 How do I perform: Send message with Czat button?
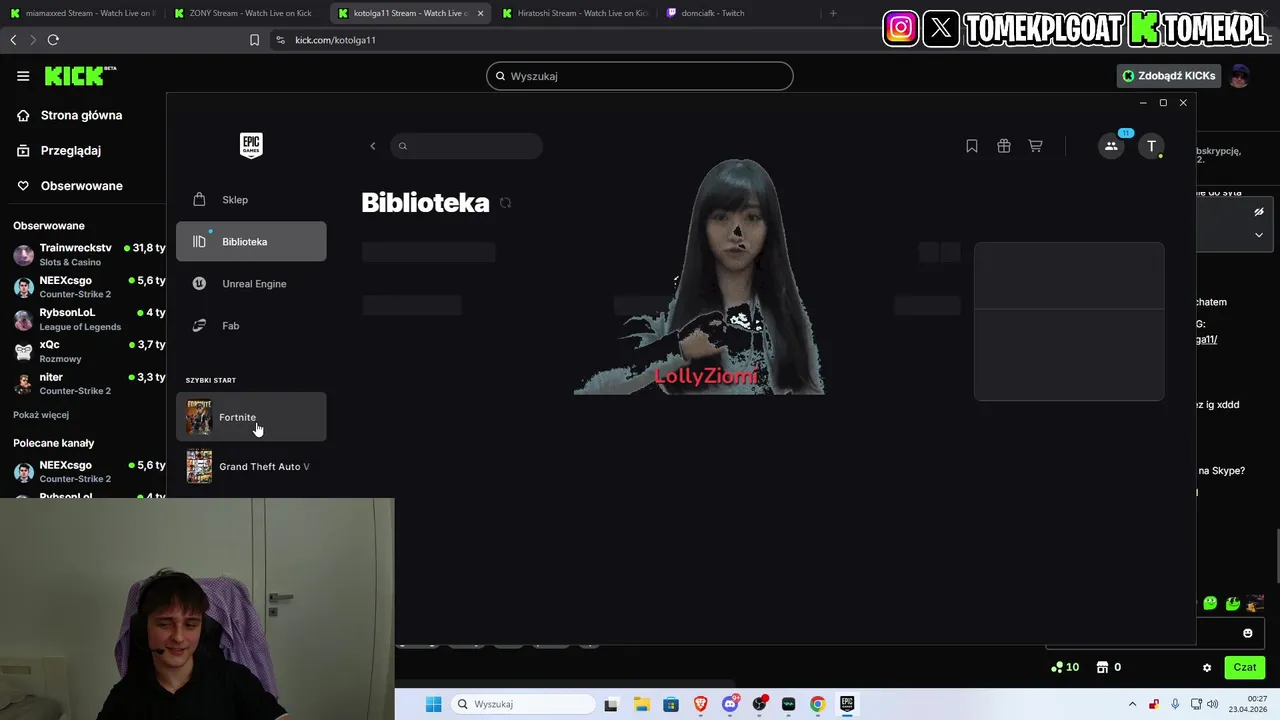tap(1245, 667)
